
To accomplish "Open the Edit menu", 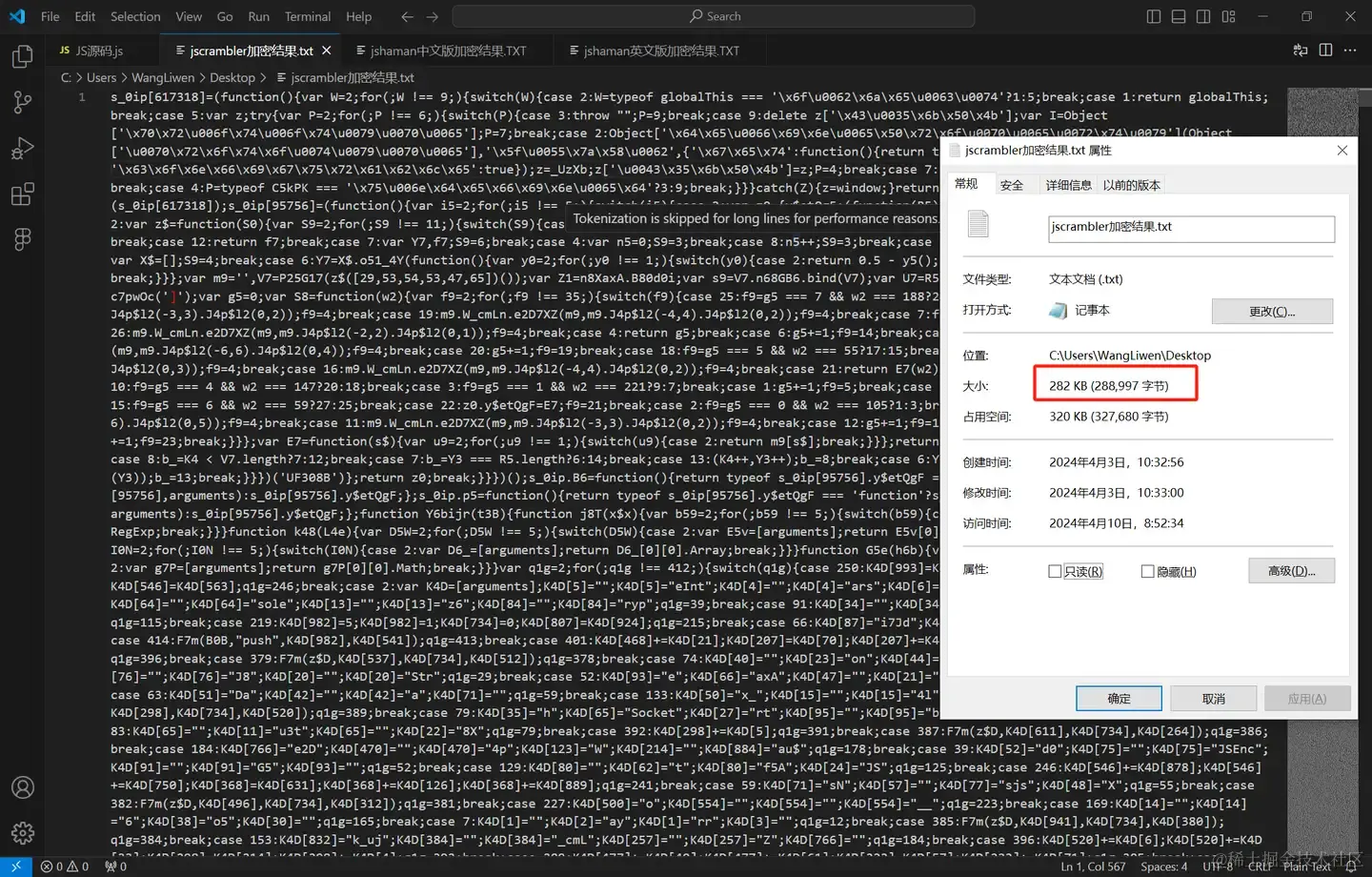I will tap(85, 16).
